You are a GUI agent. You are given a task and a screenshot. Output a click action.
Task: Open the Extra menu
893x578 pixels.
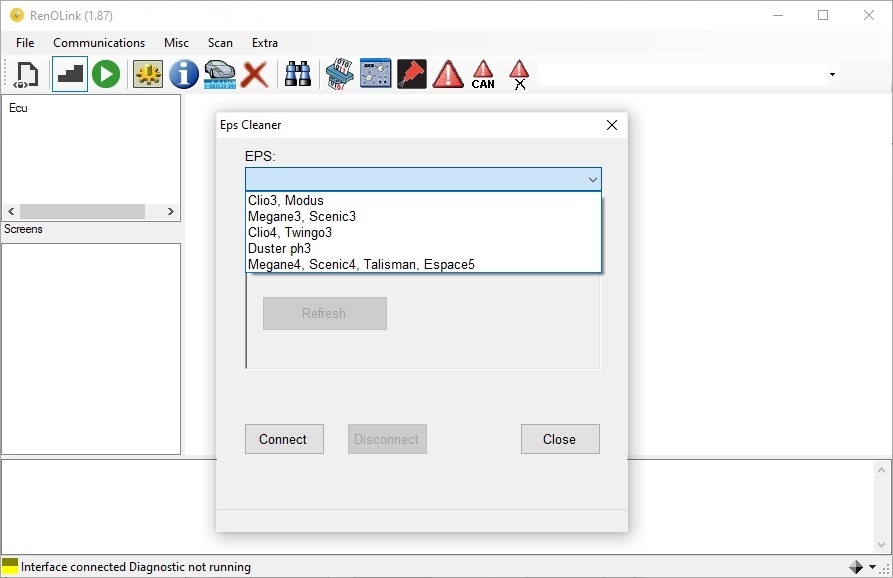pos(265,43)
